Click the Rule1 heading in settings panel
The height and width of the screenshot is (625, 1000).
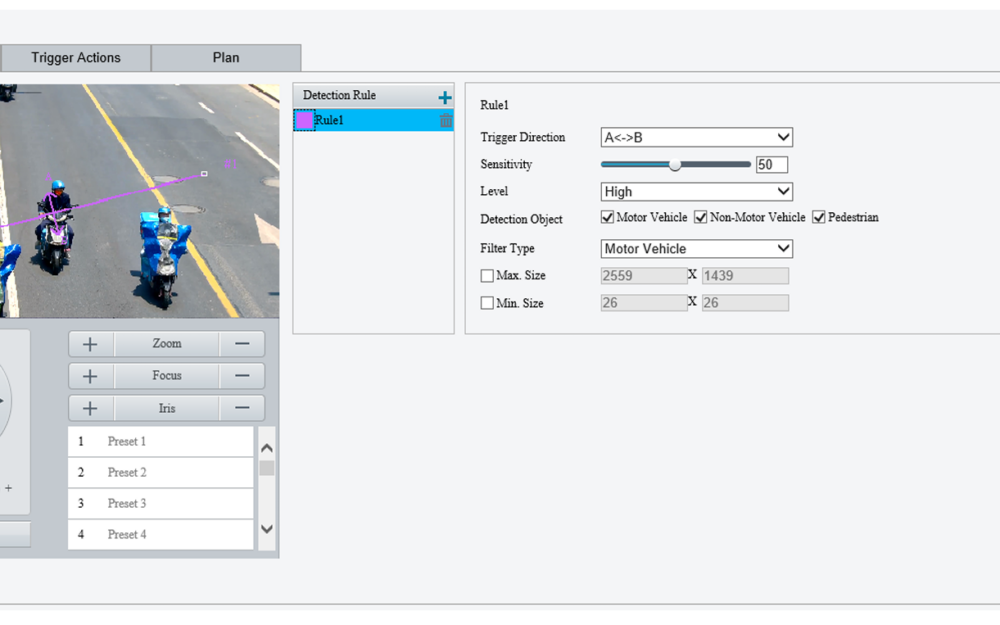tap(494, 105)
